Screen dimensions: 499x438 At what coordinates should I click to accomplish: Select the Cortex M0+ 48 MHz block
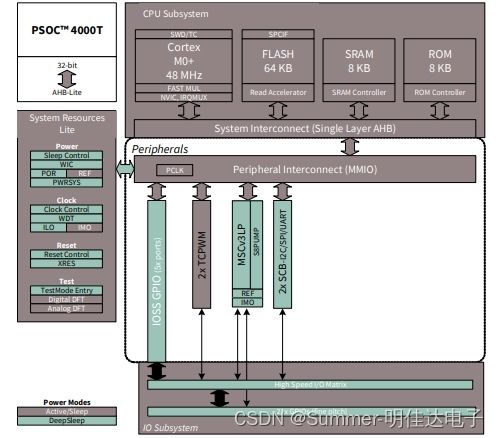[x=184, y=61]
